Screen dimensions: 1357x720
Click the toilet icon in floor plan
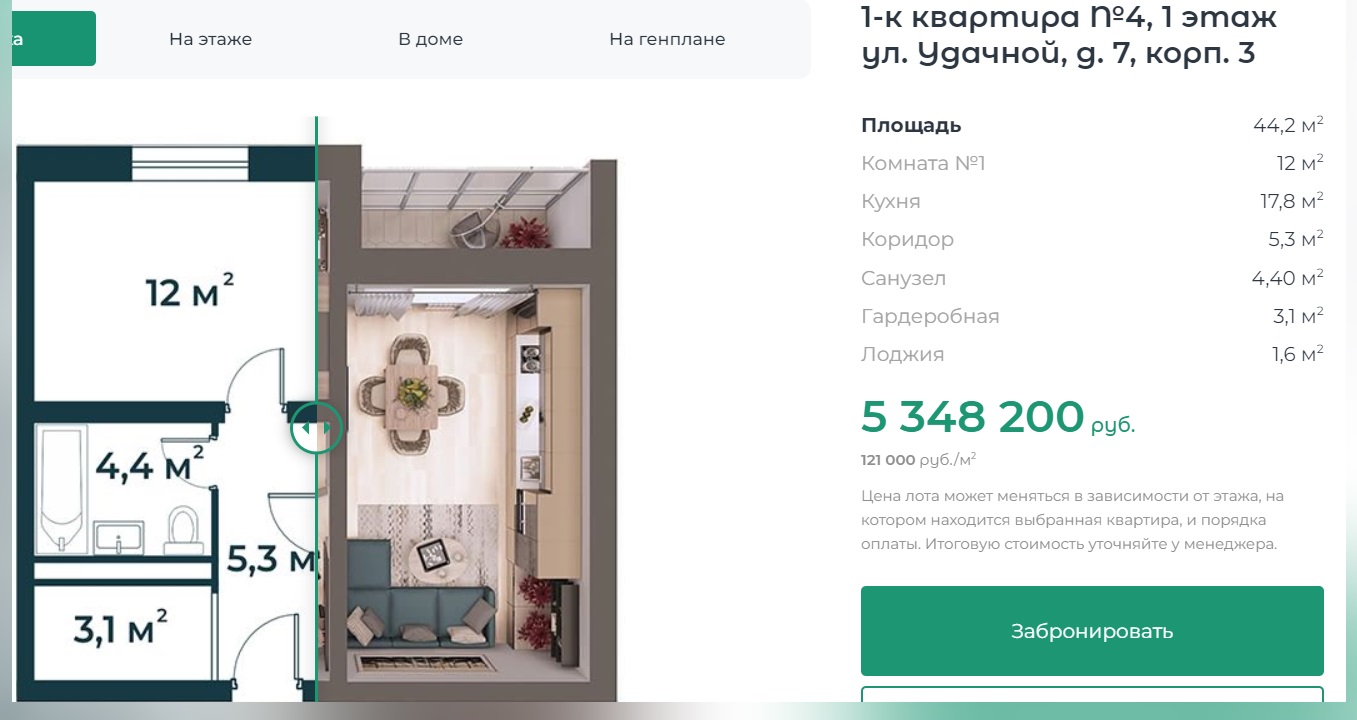coord(183,530)
